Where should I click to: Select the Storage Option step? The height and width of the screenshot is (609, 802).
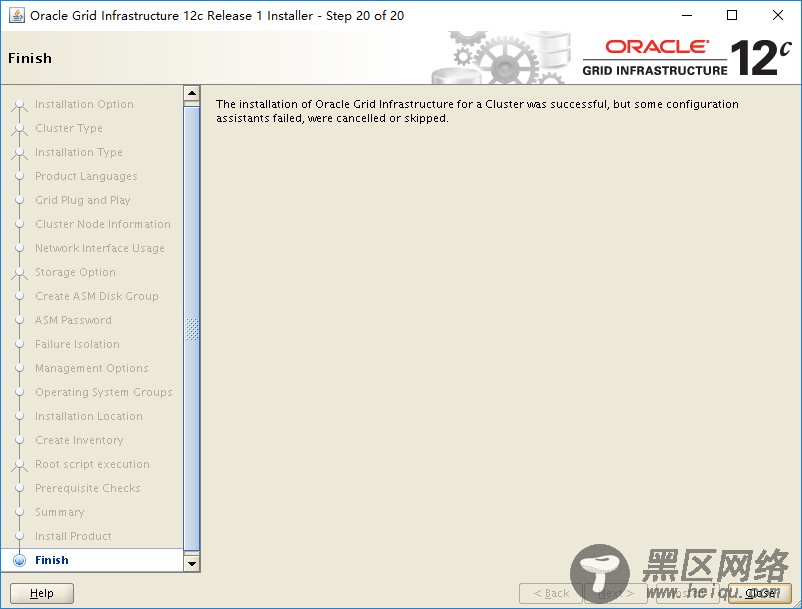75,272
